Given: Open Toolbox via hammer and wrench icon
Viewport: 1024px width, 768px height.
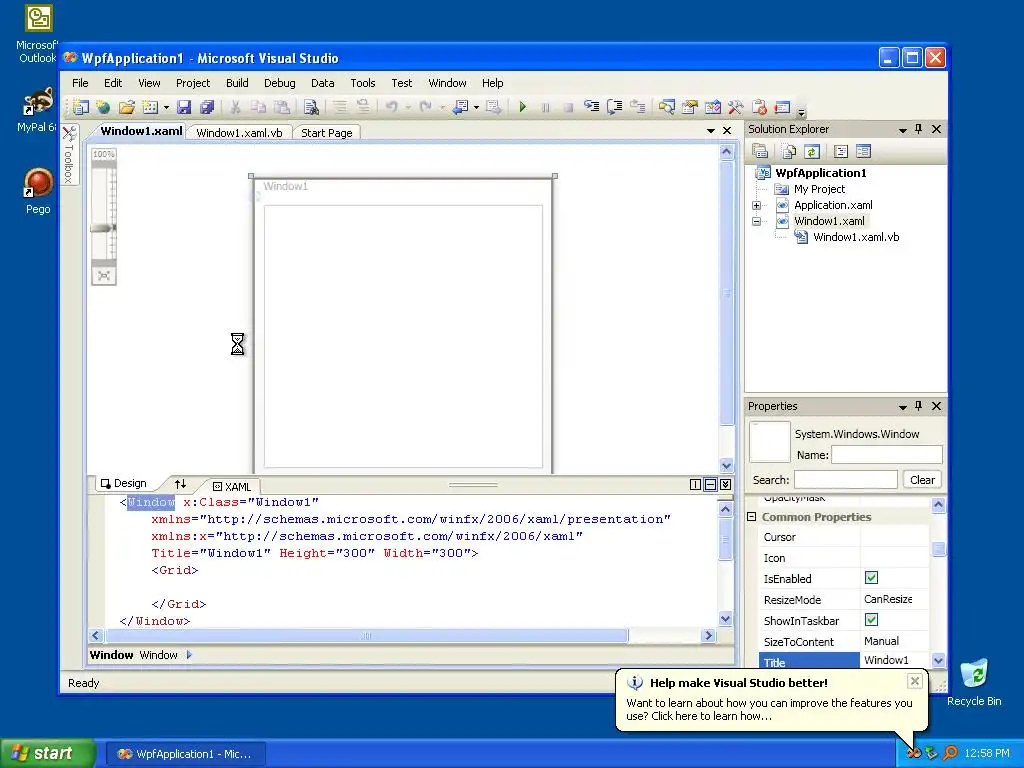Looking at the screenshot, I should coord(735,107).
